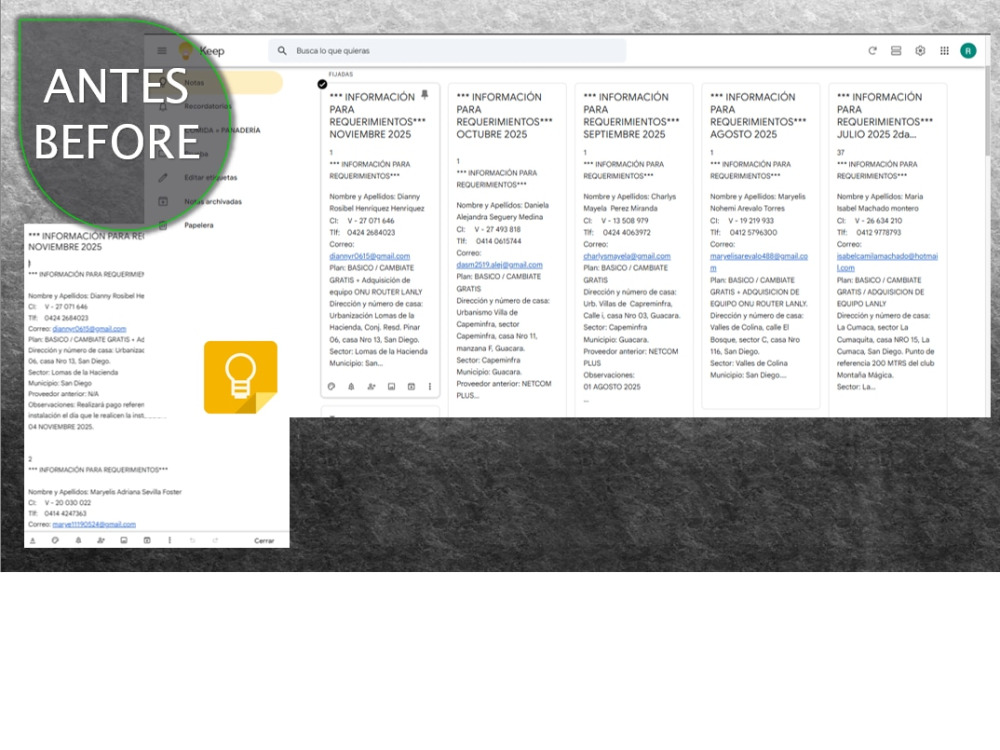Click the Keep logo text

pos(212,51)
